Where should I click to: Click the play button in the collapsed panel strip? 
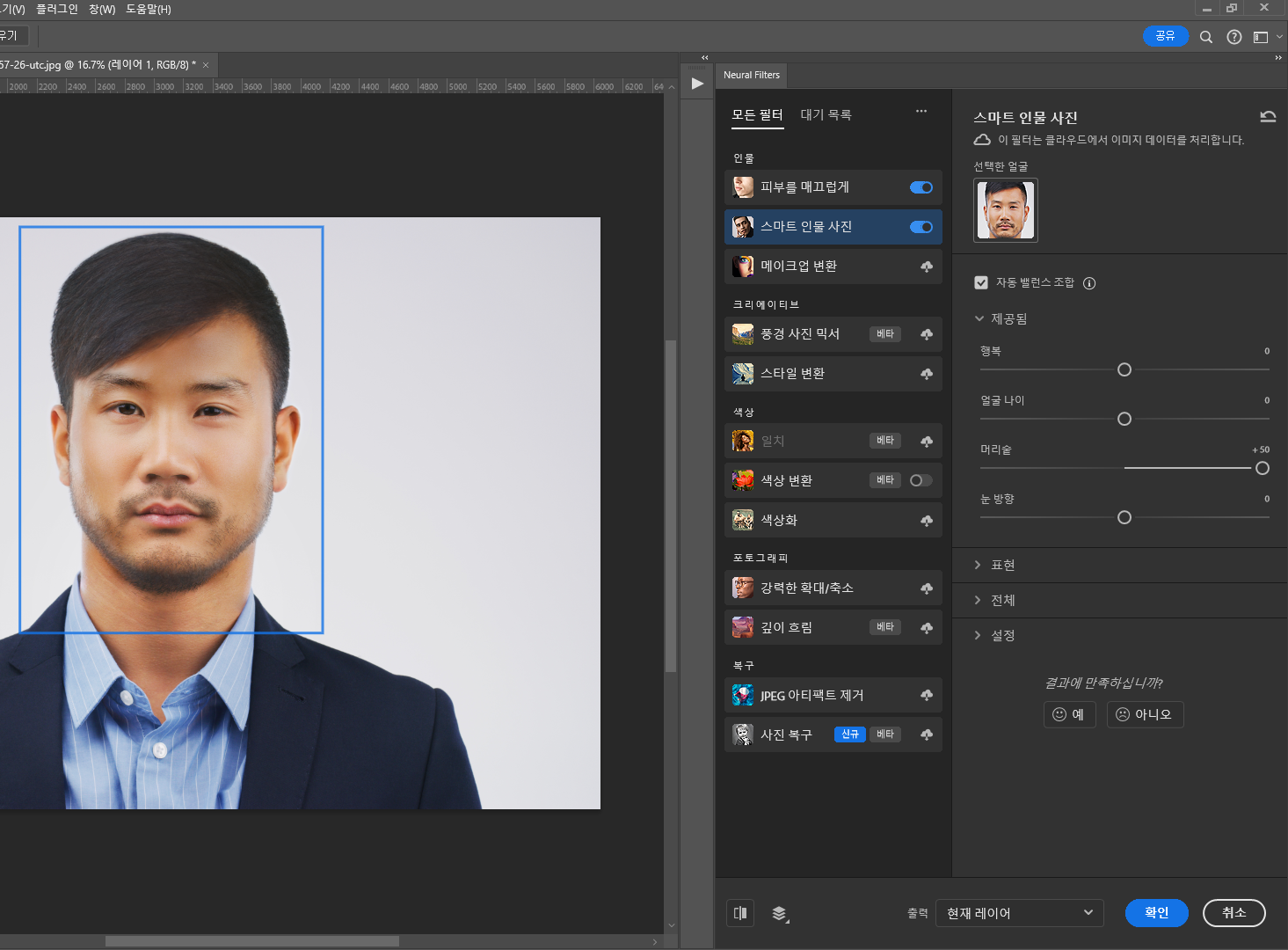point(697,84)
